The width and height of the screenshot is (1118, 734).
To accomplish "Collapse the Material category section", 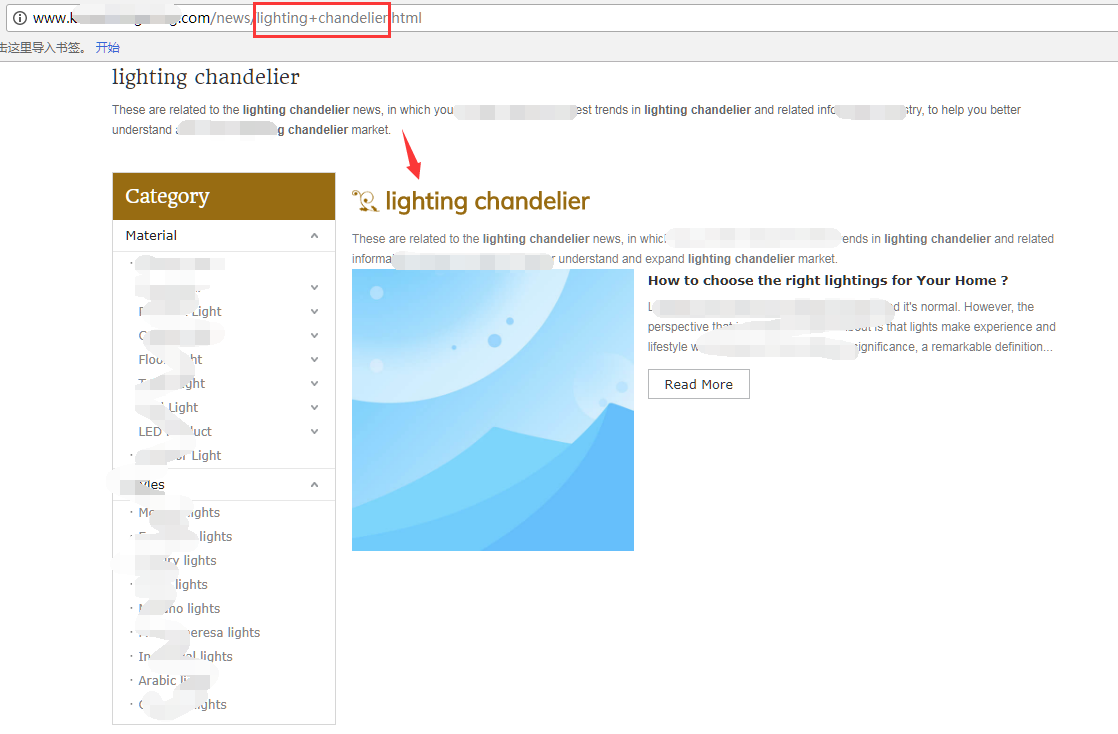I will (314, 236).
